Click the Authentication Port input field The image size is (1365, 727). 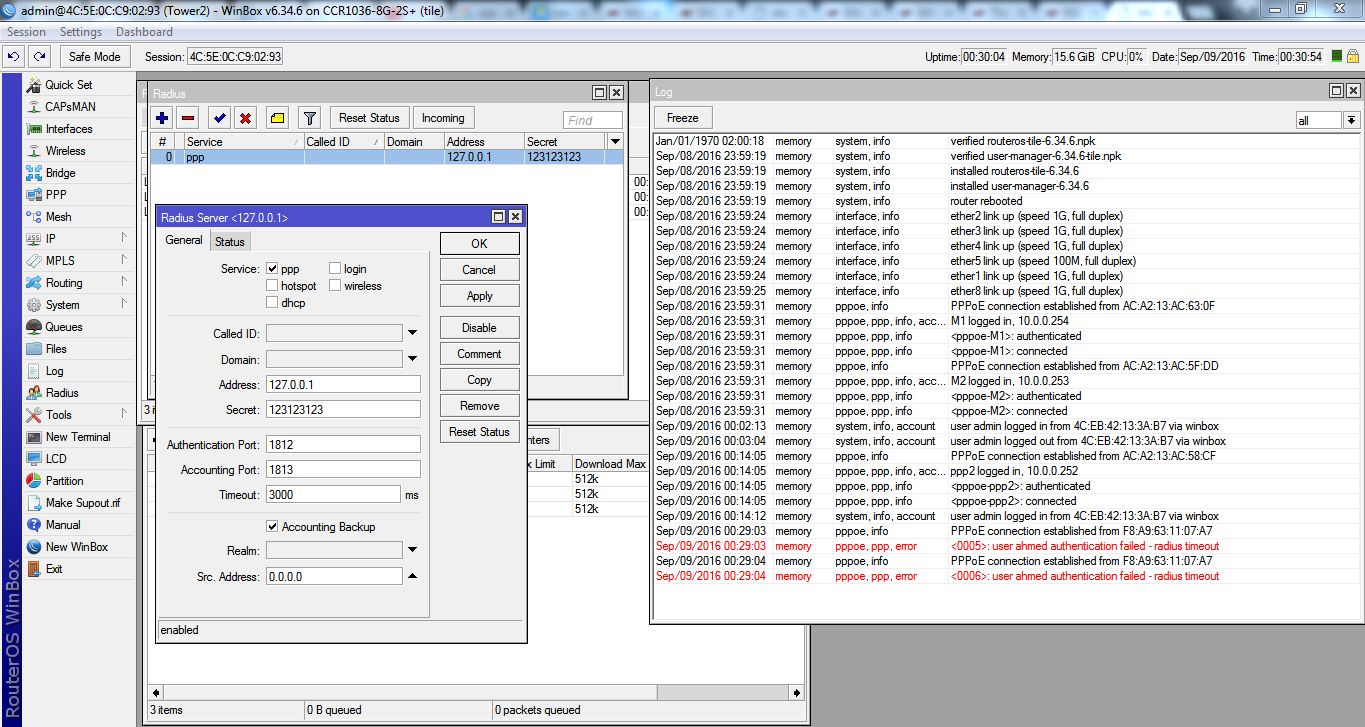[x=343, y=444]
